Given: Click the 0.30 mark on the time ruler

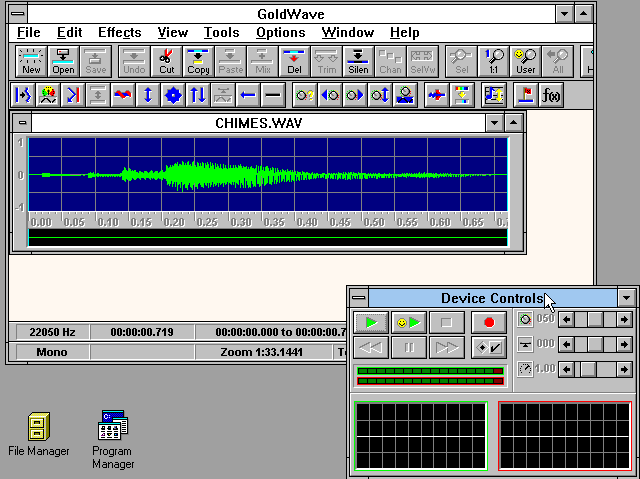Looking at the screenshot, I should pos(241,222).
